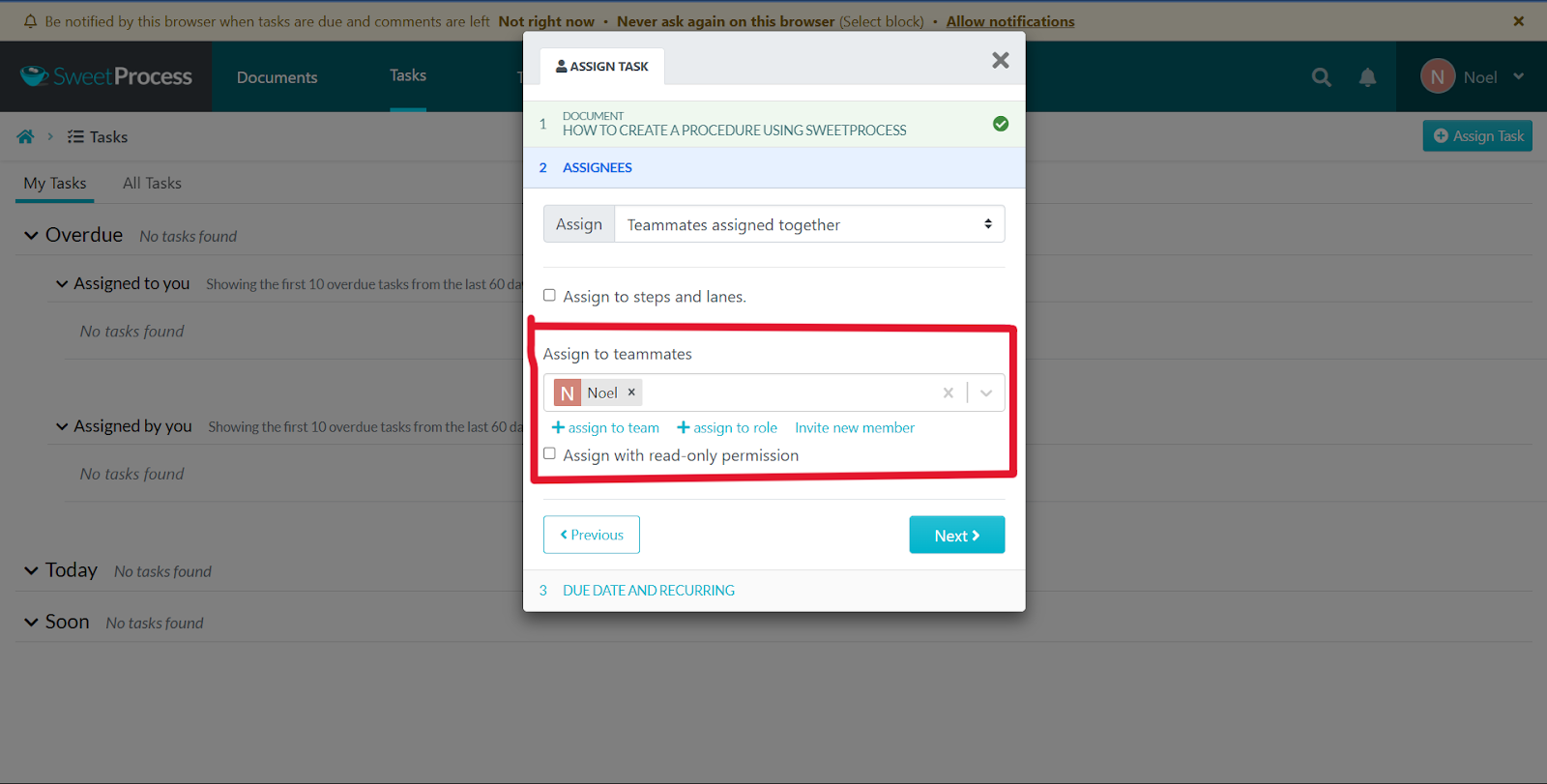Collapse the Today section

click(31, 570)
